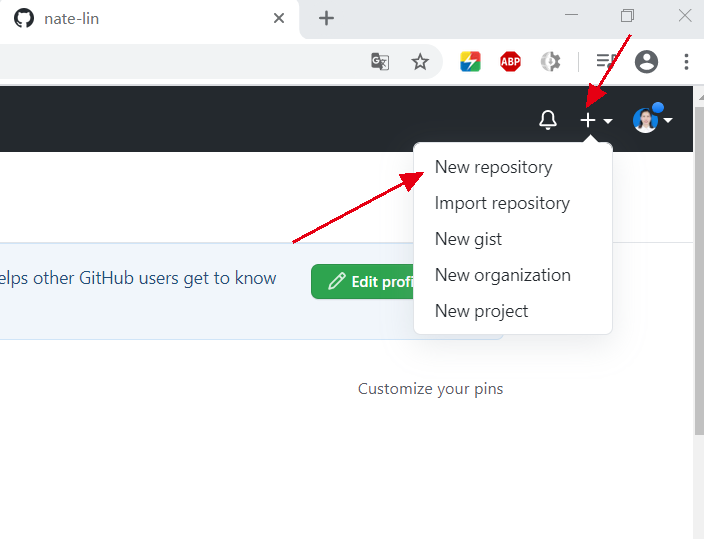Click the green Edit profile button

(364, 282)
